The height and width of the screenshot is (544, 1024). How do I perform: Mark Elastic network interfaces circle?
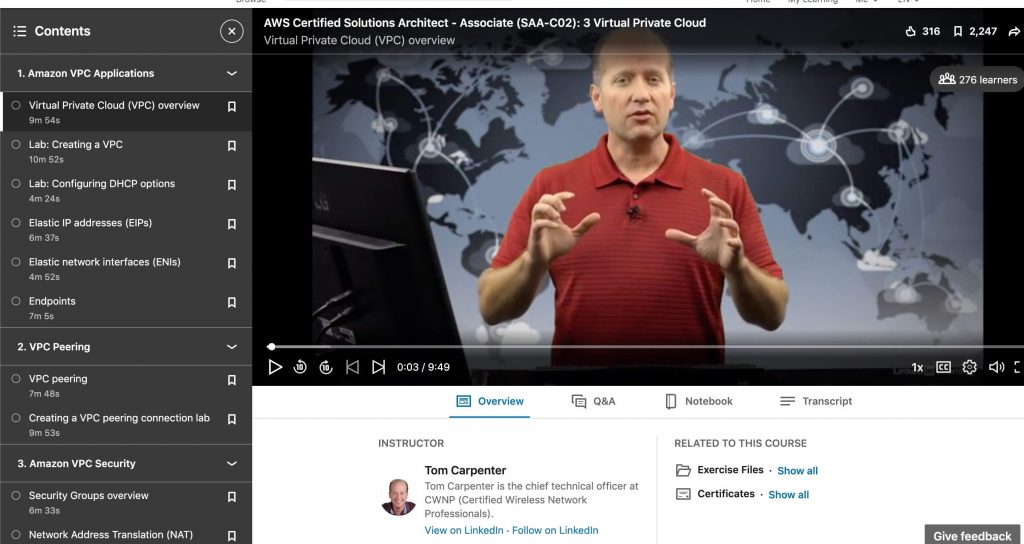[16, 262]
